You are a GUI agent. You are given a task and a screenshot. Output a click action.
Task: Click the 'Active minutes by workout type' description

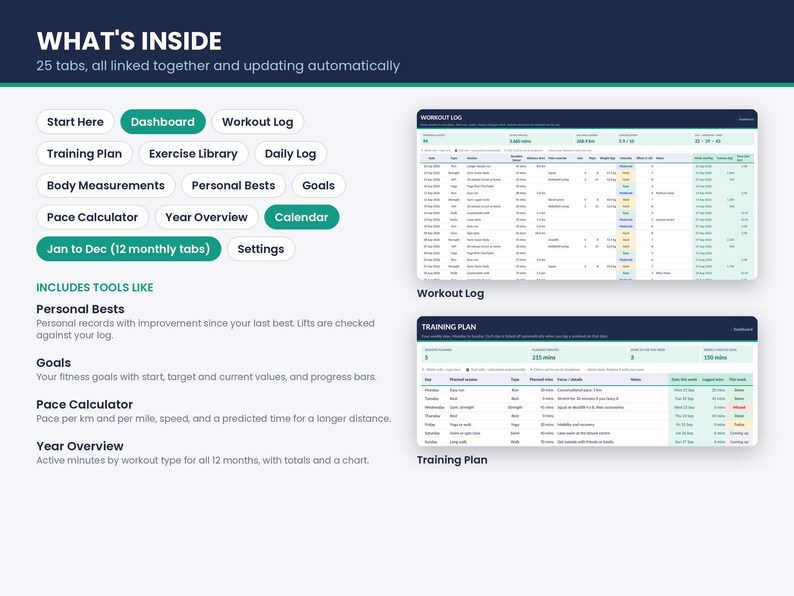(202, 460)
